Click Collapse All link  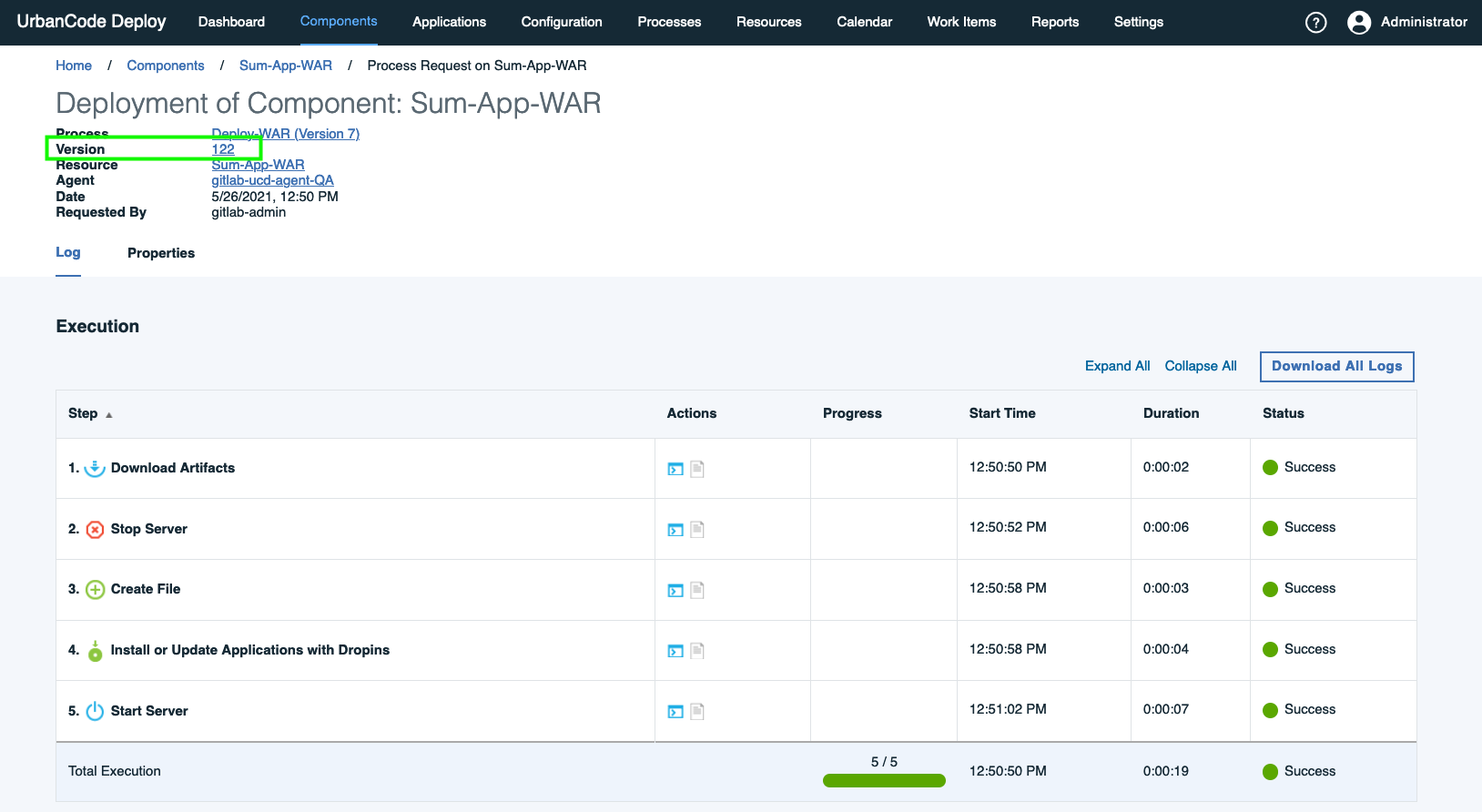[1201, 366]
